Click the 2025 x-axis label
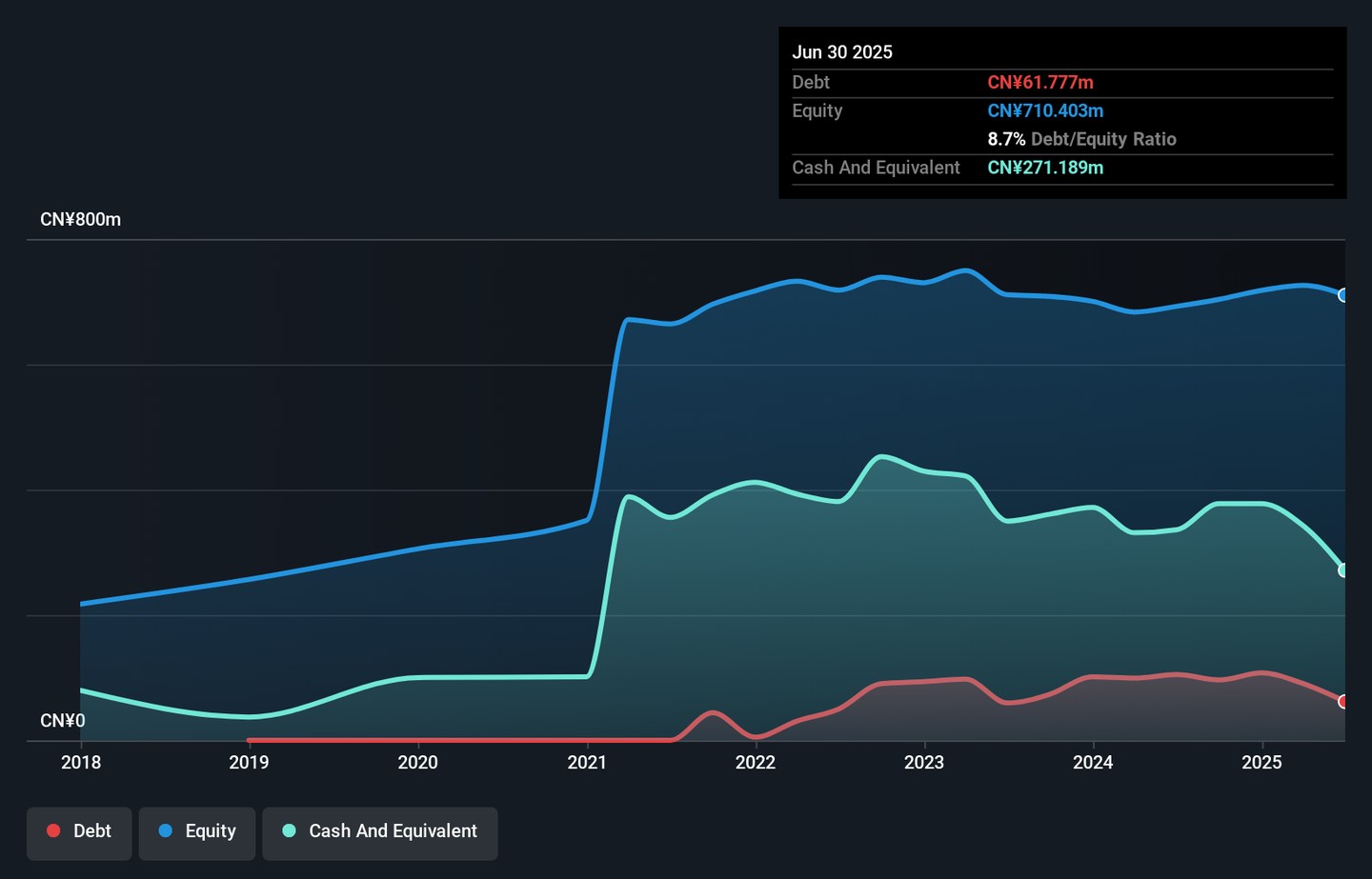The image size is (1372, 879). point(1262,762)
